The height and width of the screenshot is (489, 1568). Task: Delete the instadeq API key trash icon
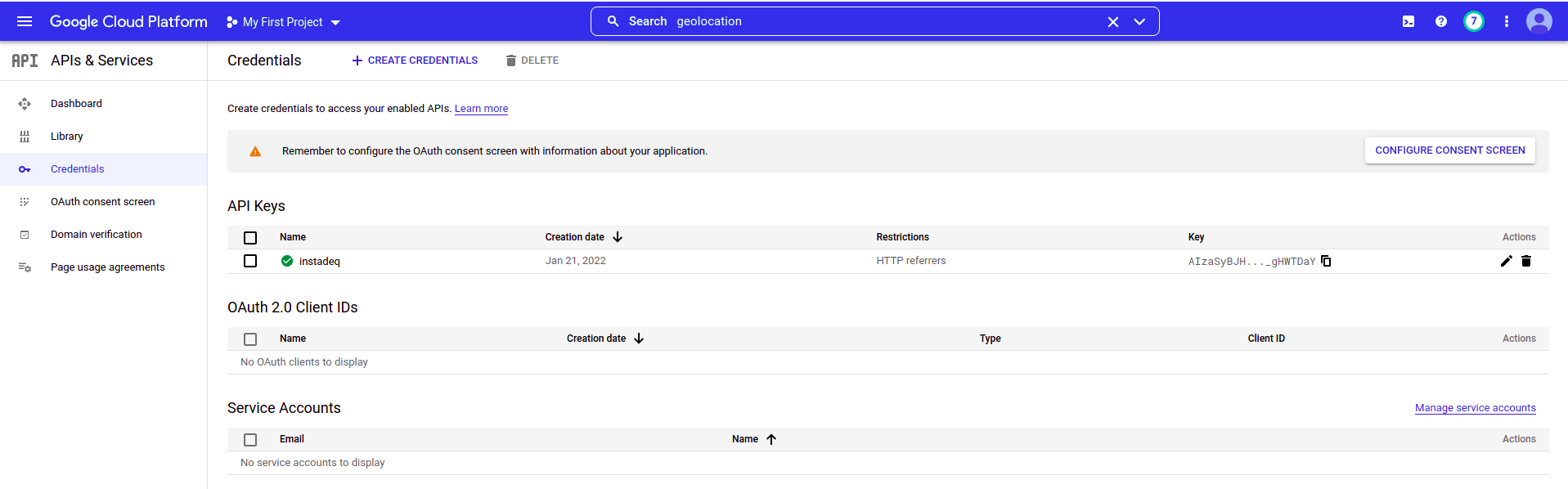pyautogui.click(x=1526, y=261)
